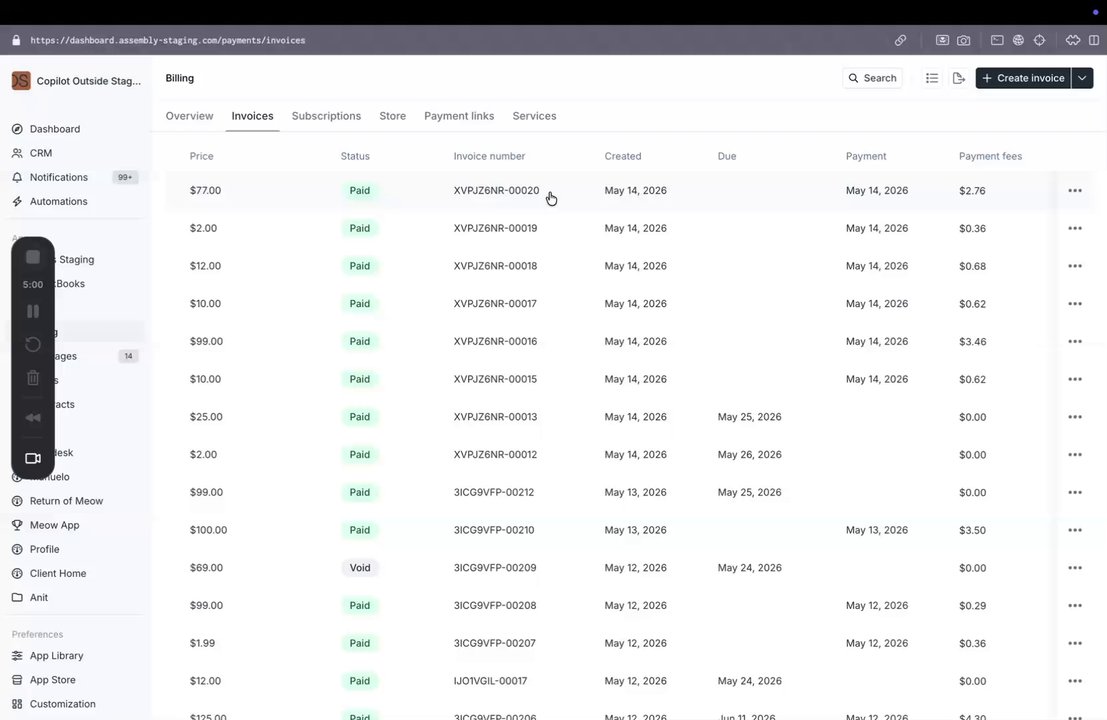Open more options for the Void invoice
Viewport: 1107px width, 720px height.
tap(1075, 568)
